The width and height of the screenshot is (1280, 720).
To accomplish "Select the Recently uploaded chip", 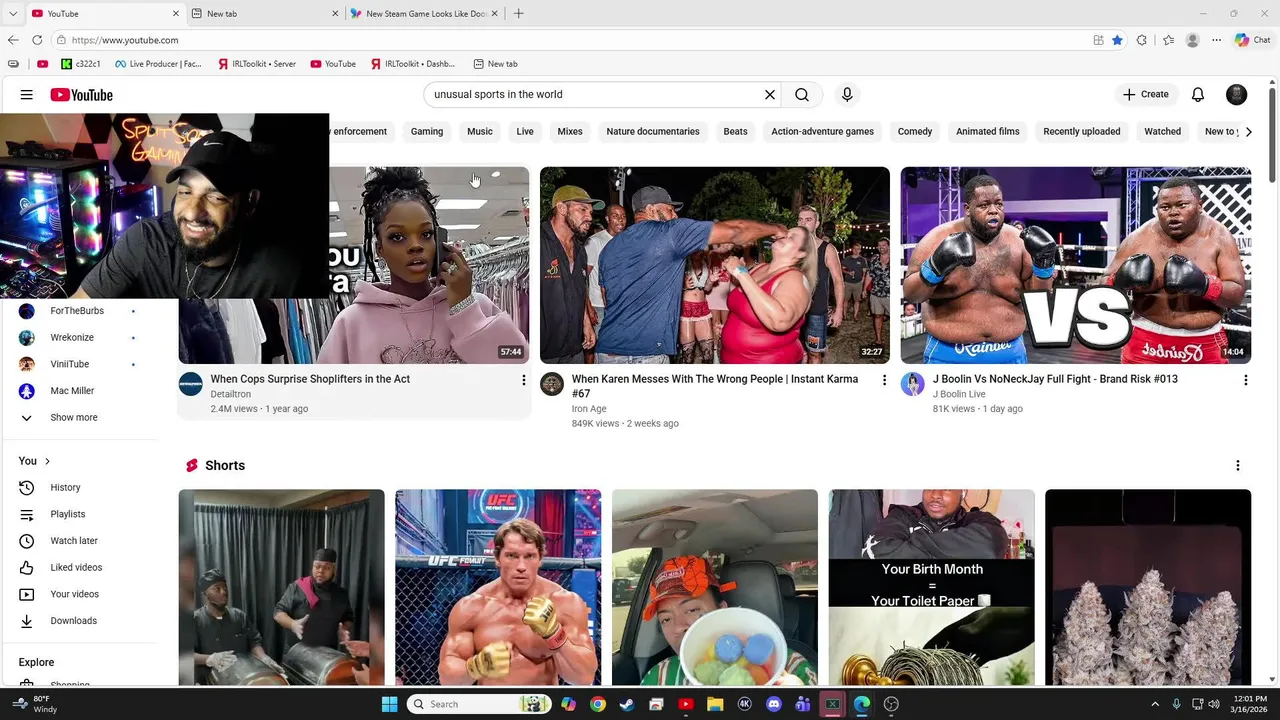I will point(1082,132).
